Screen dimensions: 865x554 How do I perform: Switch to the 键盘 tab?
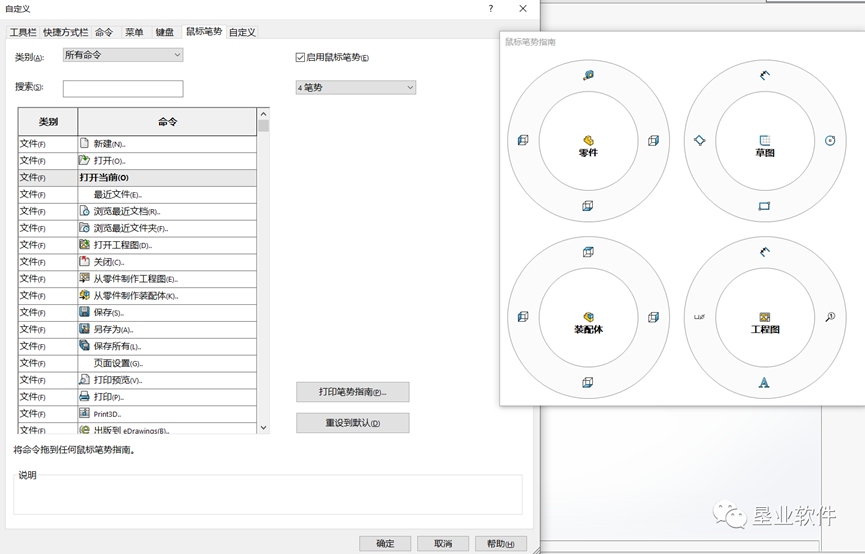(x=164, y=32)
